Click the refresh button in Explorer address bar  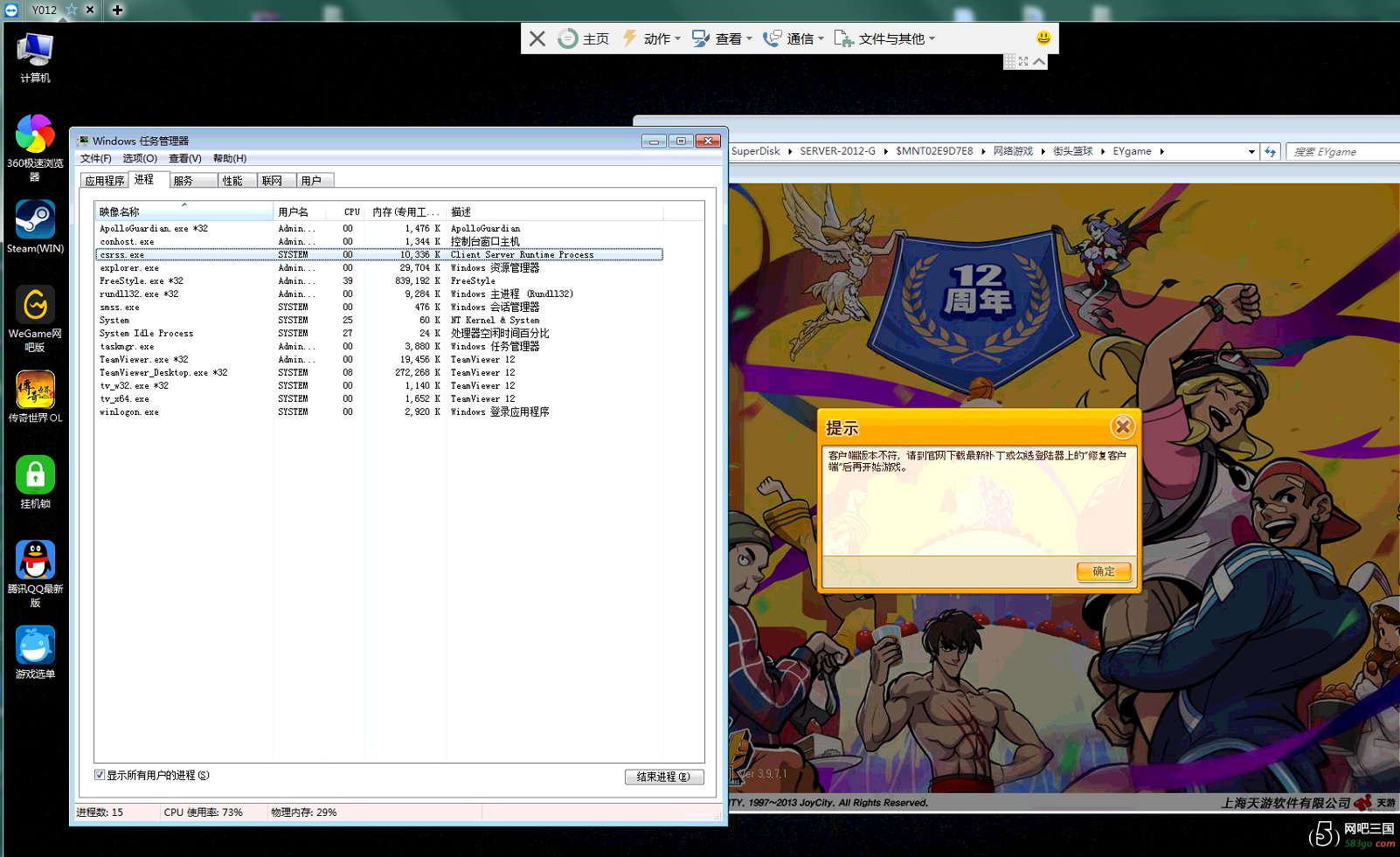coord(1271,151)
